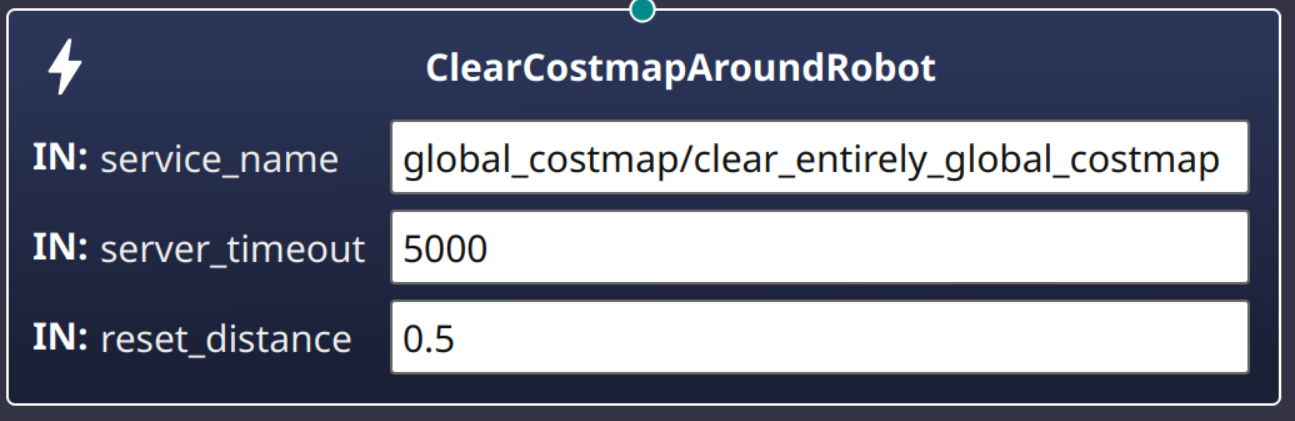This screenshot has width=1295, height=421.
Task: Click the teal input port connector on top
Action: coord(642,9)
